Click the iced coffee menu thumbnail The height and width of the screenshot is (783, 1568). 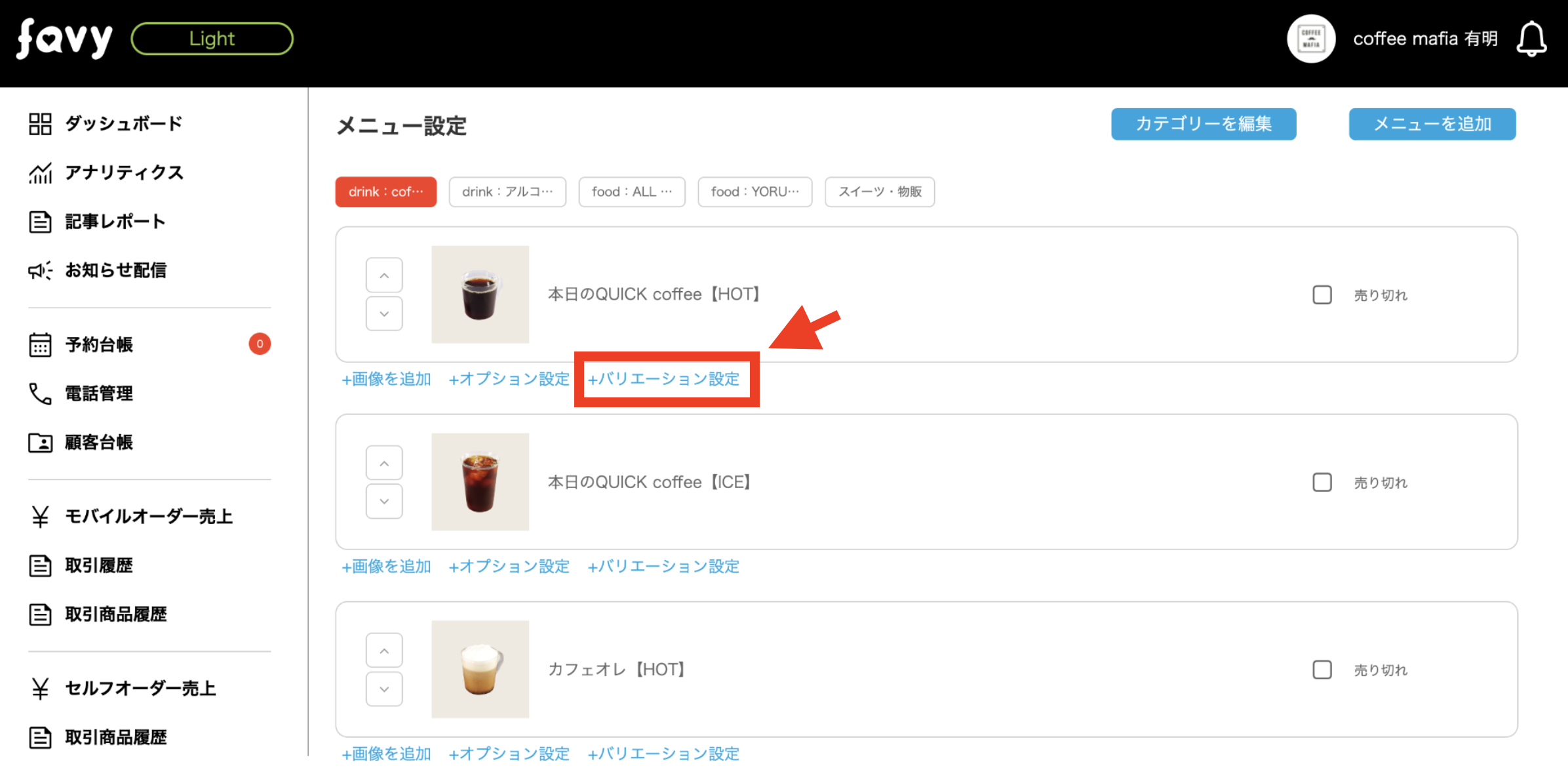click(x=480, y=482)
